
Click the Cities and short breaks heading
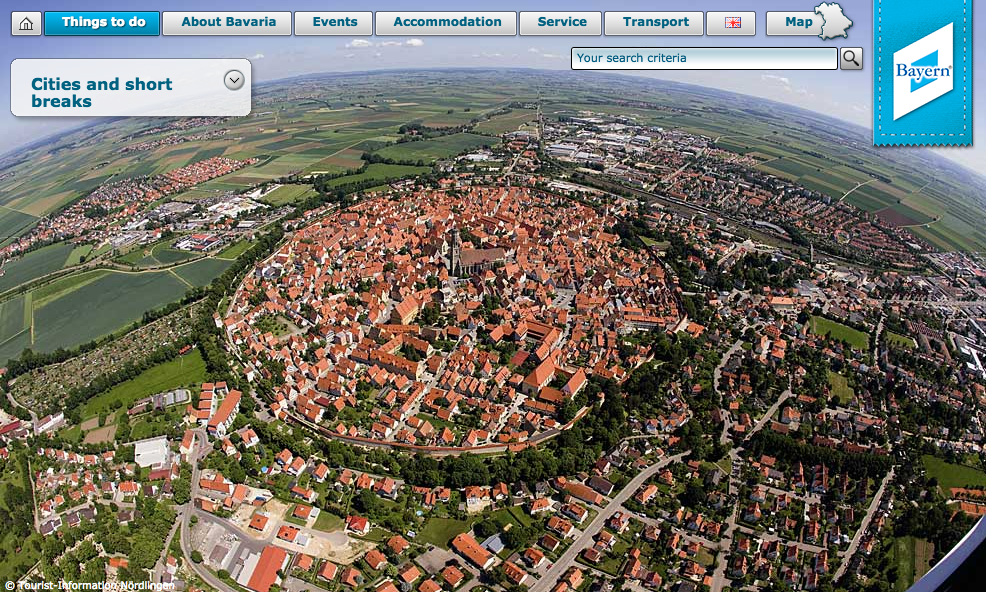click(101, 92)
